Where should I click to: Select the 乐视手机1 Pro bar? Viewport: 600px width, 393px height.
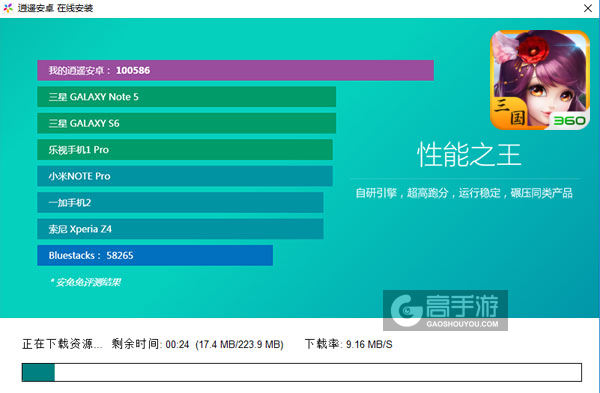[x=185, y=150]
